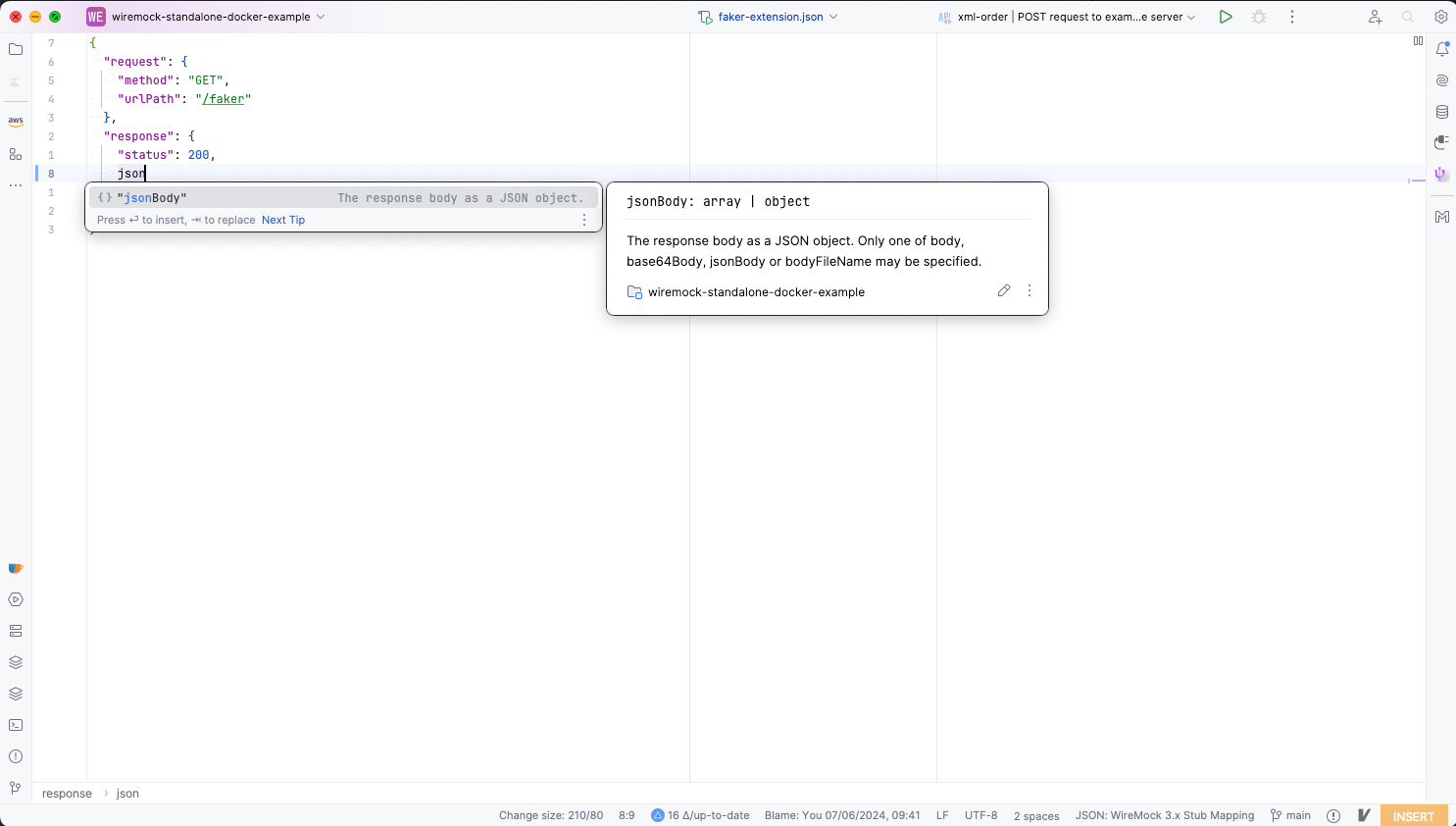Open IDE settings gear icon

point(1441,17)
